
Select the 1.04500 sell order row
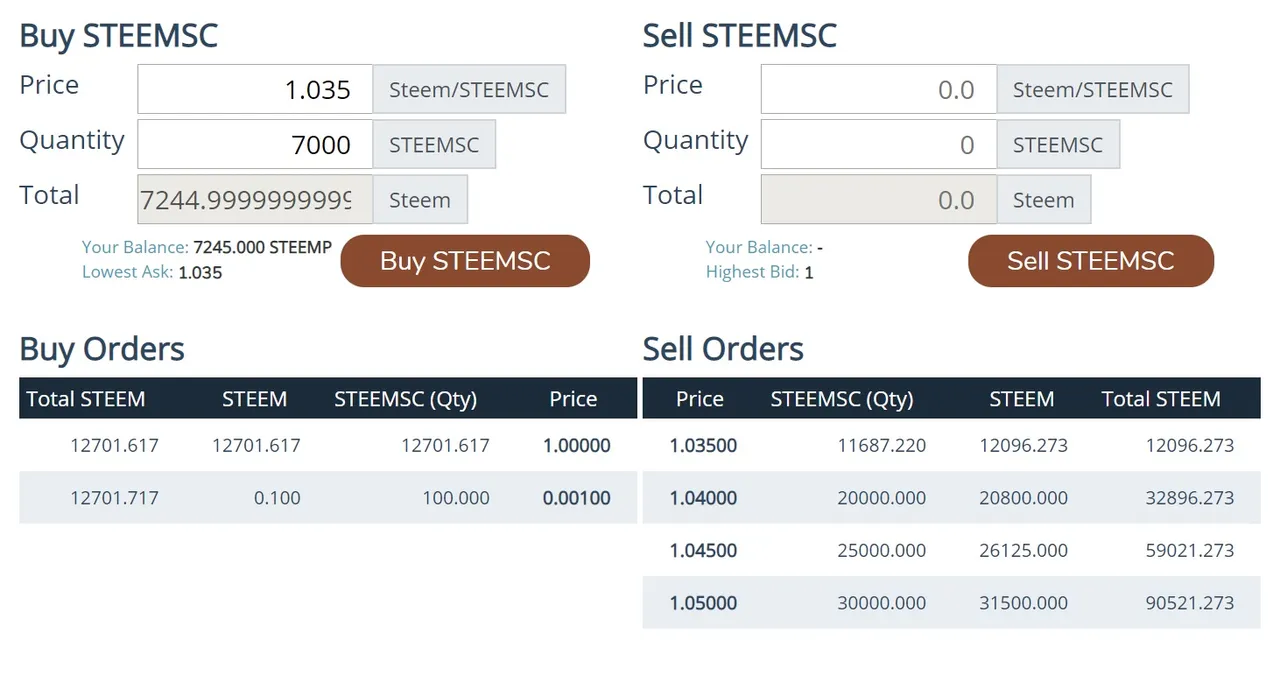point(950,550)
